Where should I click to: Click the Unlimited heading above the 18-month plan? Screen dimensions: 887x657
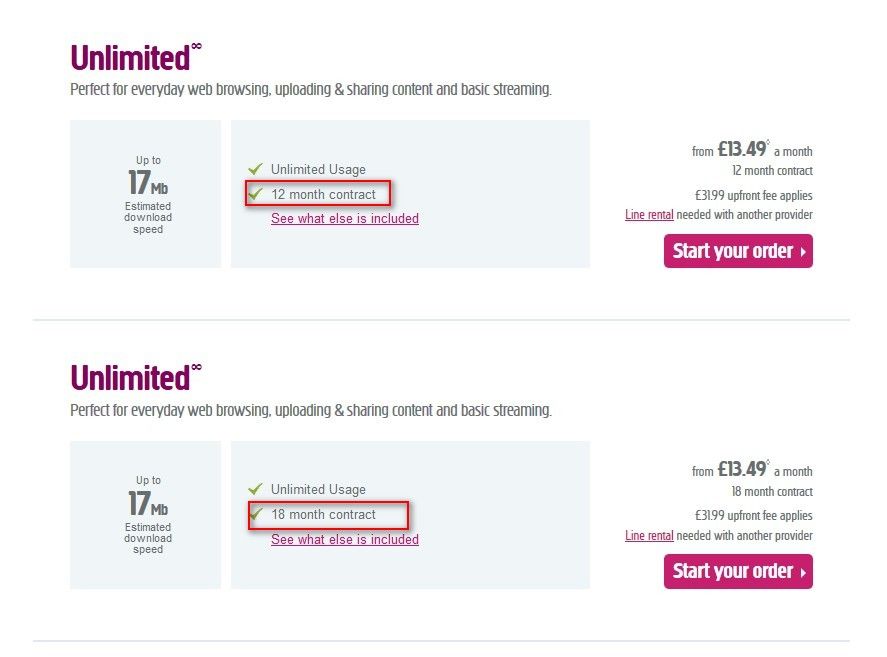(x=130, y=378)
